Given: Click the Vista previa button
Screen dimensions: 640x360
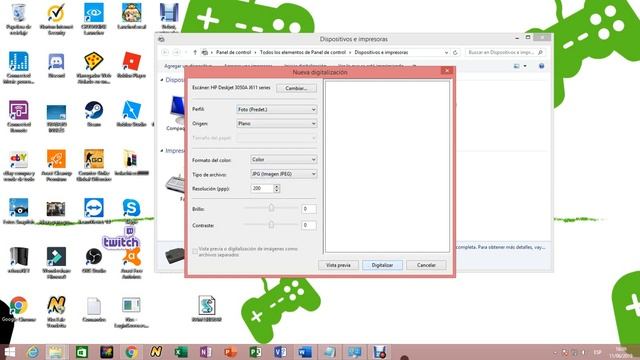Looking at the screenshot, I should [x=338, y=265].
